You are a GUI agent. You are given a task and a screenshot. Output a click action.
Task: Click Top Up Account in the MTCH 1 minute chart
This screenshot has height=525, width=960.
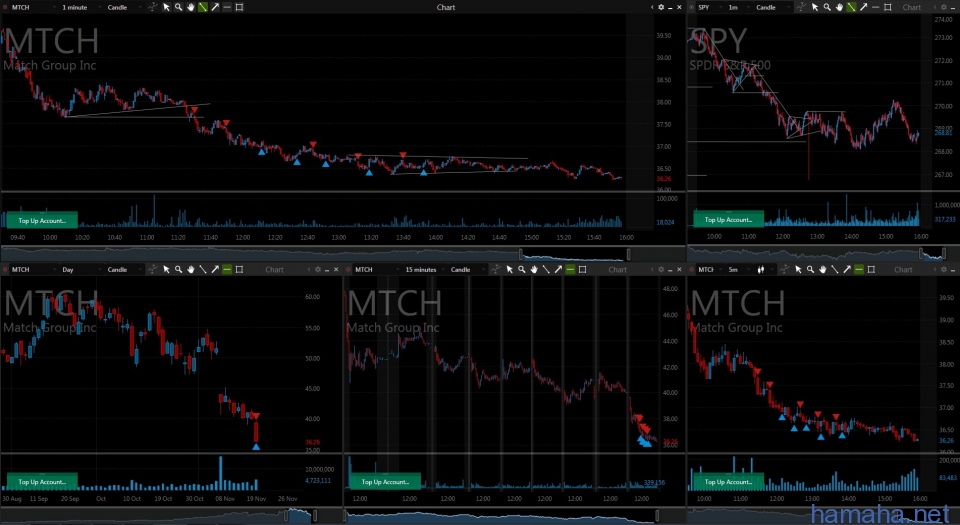pyautogui.click(x=42, y=220)
